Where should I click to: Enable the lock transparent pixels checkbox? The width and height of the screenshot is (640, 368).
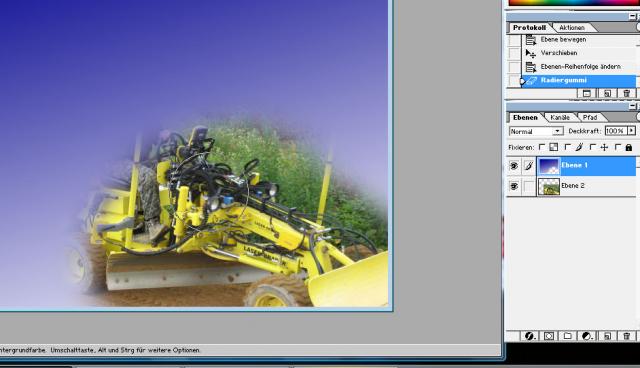[542, 147]
